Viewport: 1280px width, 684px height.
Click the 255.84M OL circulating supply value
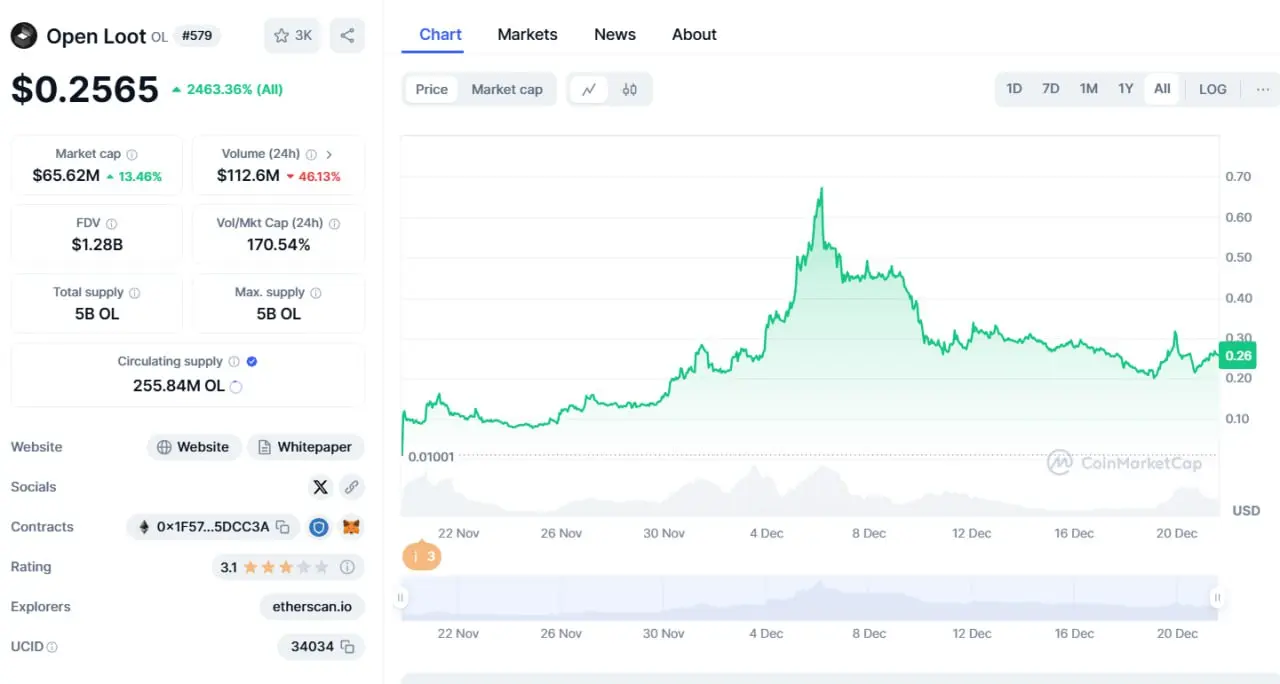point(179,386)
